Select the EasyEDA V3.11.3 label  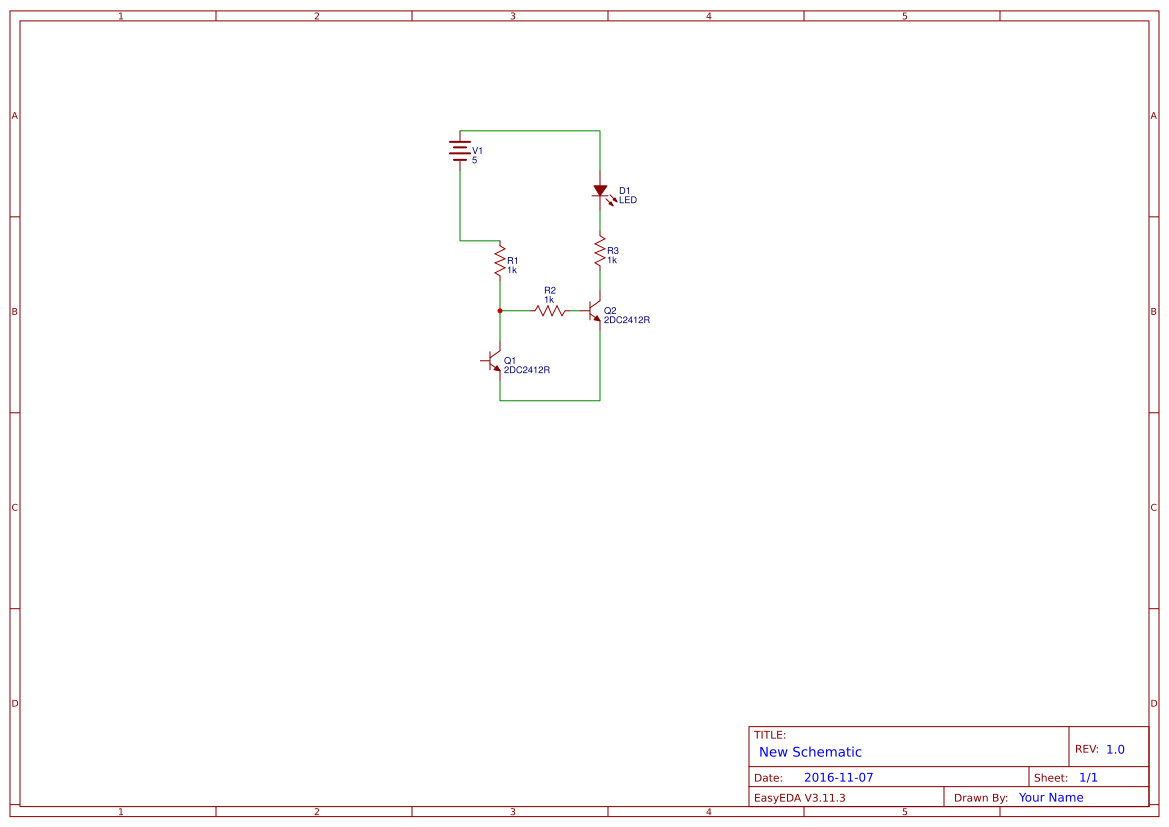(x=800, y=797)
